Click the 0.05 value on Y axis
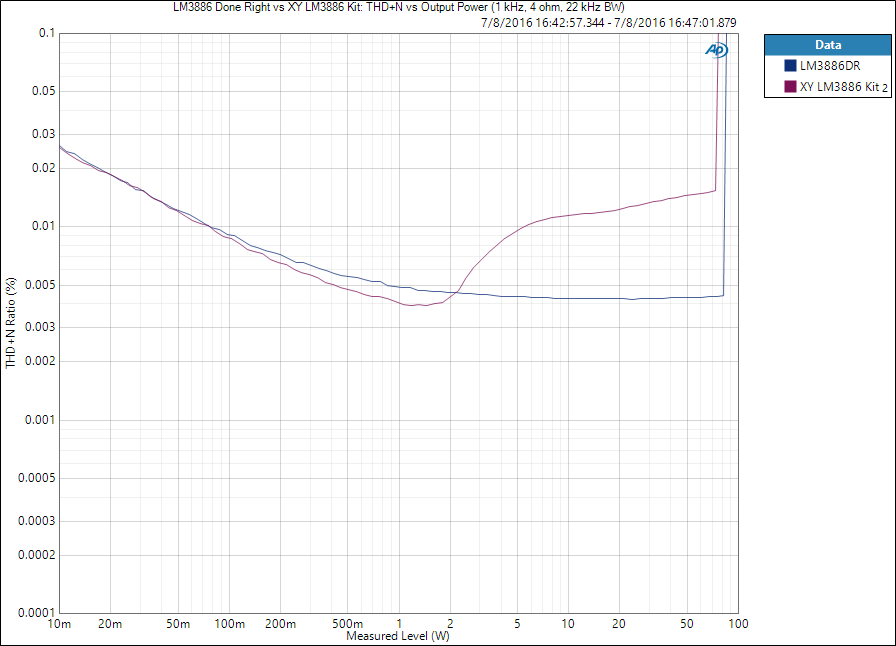The height and width of the screenshot is (646, 896). click(x=43, y=91)
